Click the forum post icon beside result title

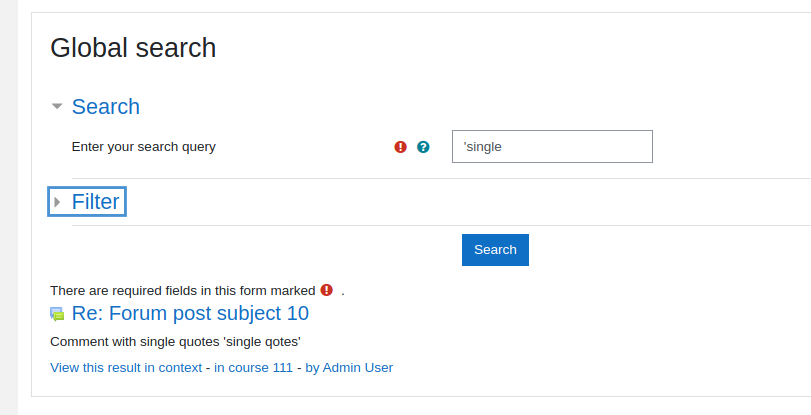pyautogui.click(x=57, y=314)
